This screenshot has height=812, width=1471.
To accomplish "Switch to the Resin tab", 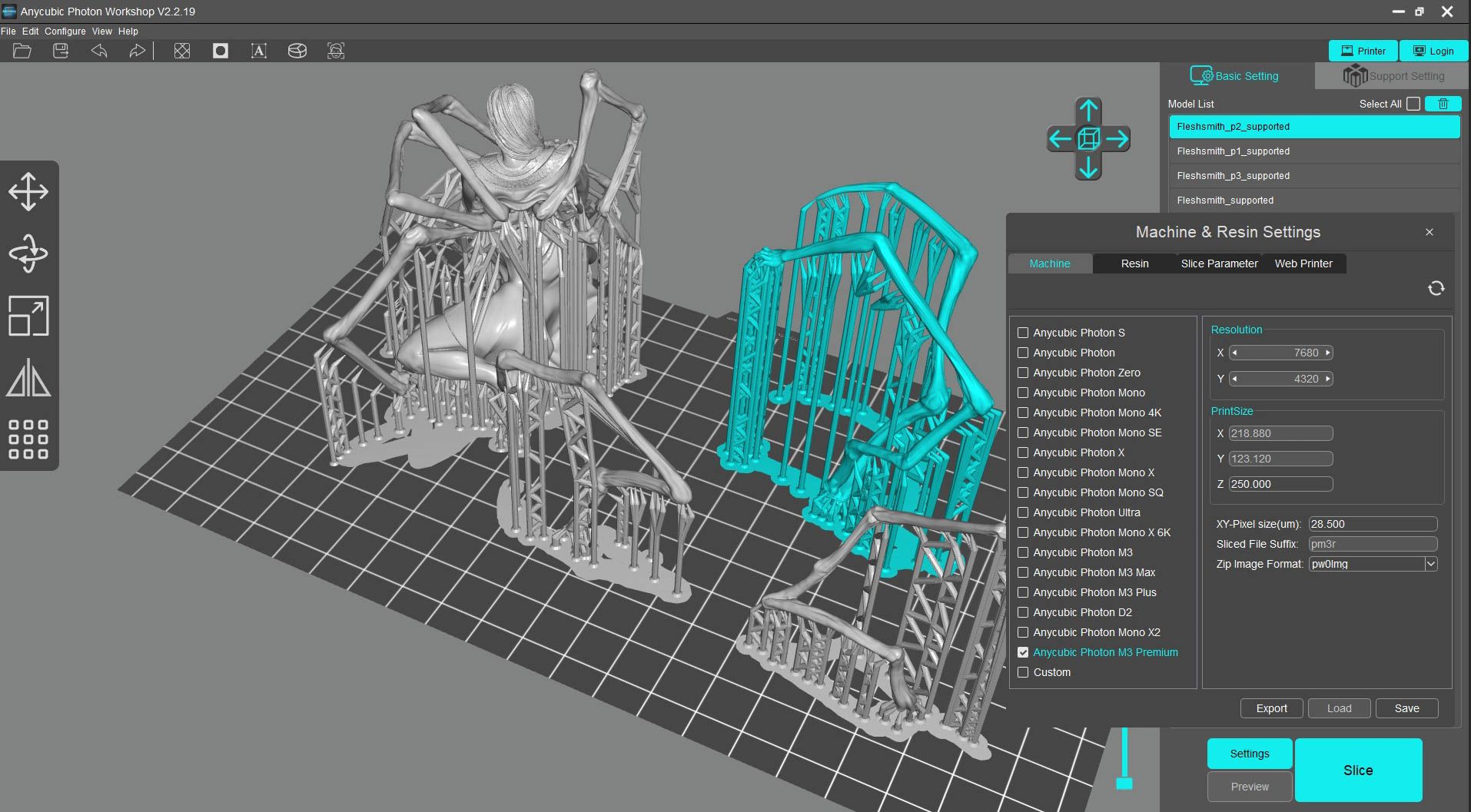I will tap(1134, 263).
